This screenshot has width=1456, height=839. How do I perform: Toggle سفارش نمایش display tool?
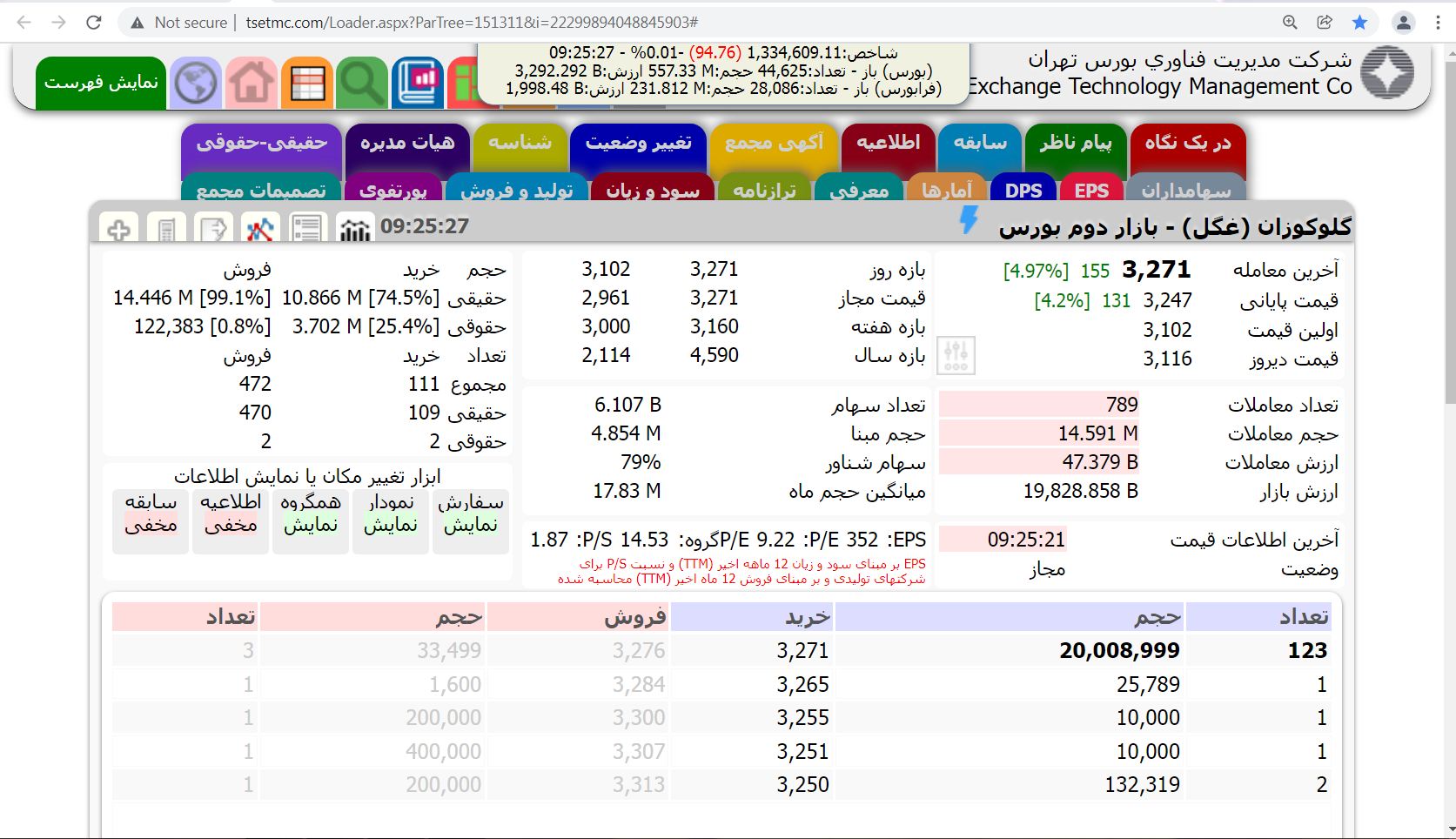point(471,520)
